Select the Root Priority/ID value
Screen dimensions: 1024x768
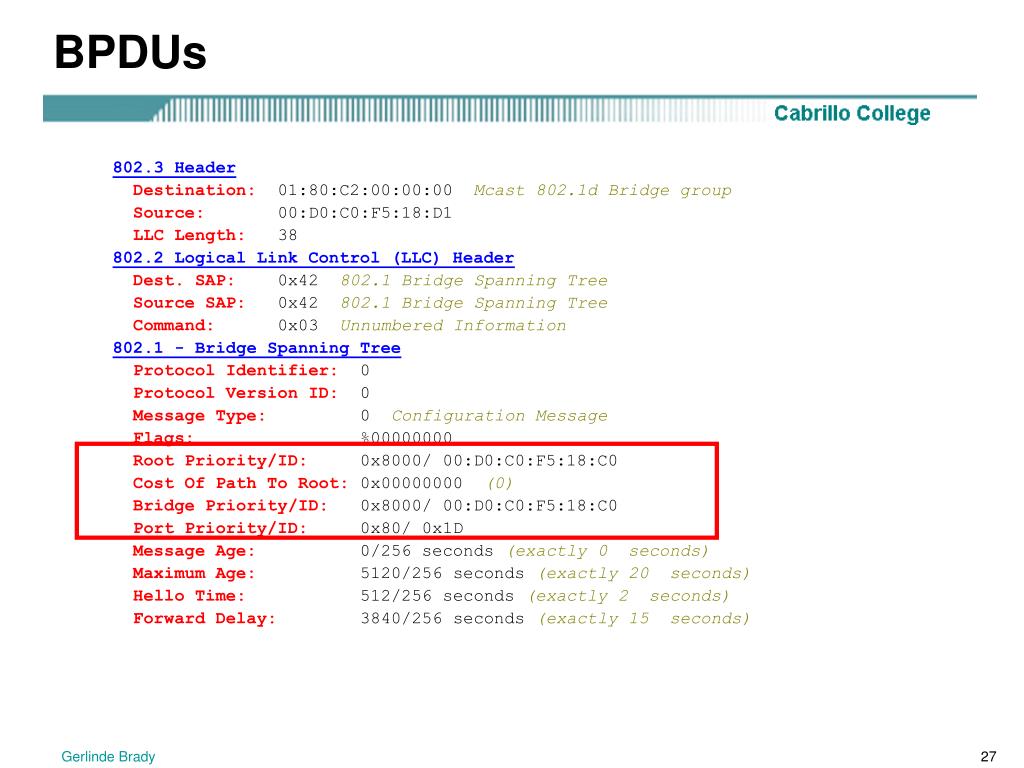pyautogui.click(x=489, y=460)
